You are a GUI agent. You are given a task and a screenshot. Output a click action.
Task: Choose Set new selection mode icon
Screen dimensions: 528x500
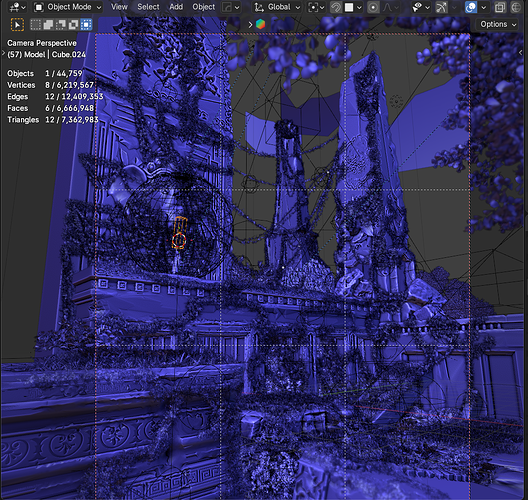[x=36, y=24]
